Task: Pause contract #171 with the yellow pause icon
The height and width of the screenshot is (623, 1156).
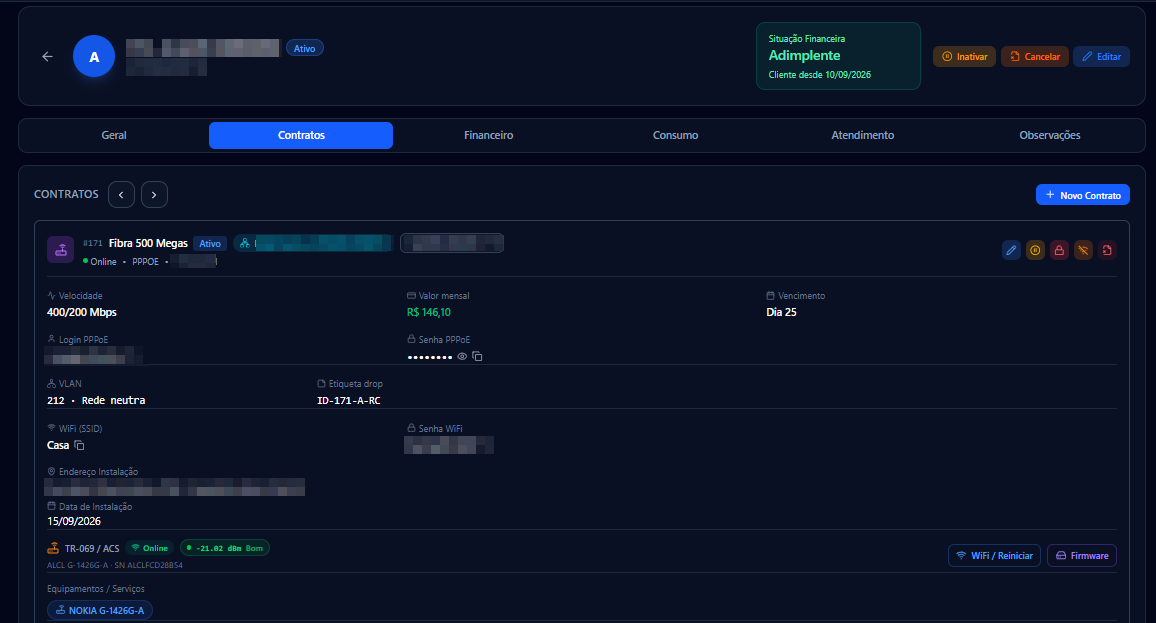Action: coord(1035,251)
